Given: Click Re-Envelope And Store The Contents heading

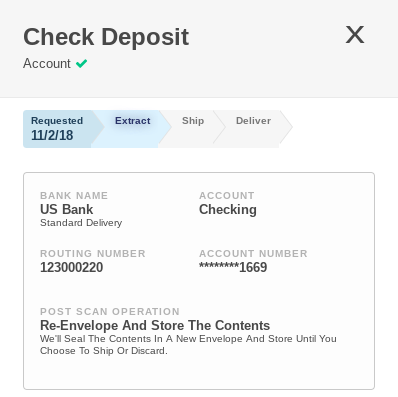Looking at the screenshot, I should pyautogui.click(x=155, y=325).
